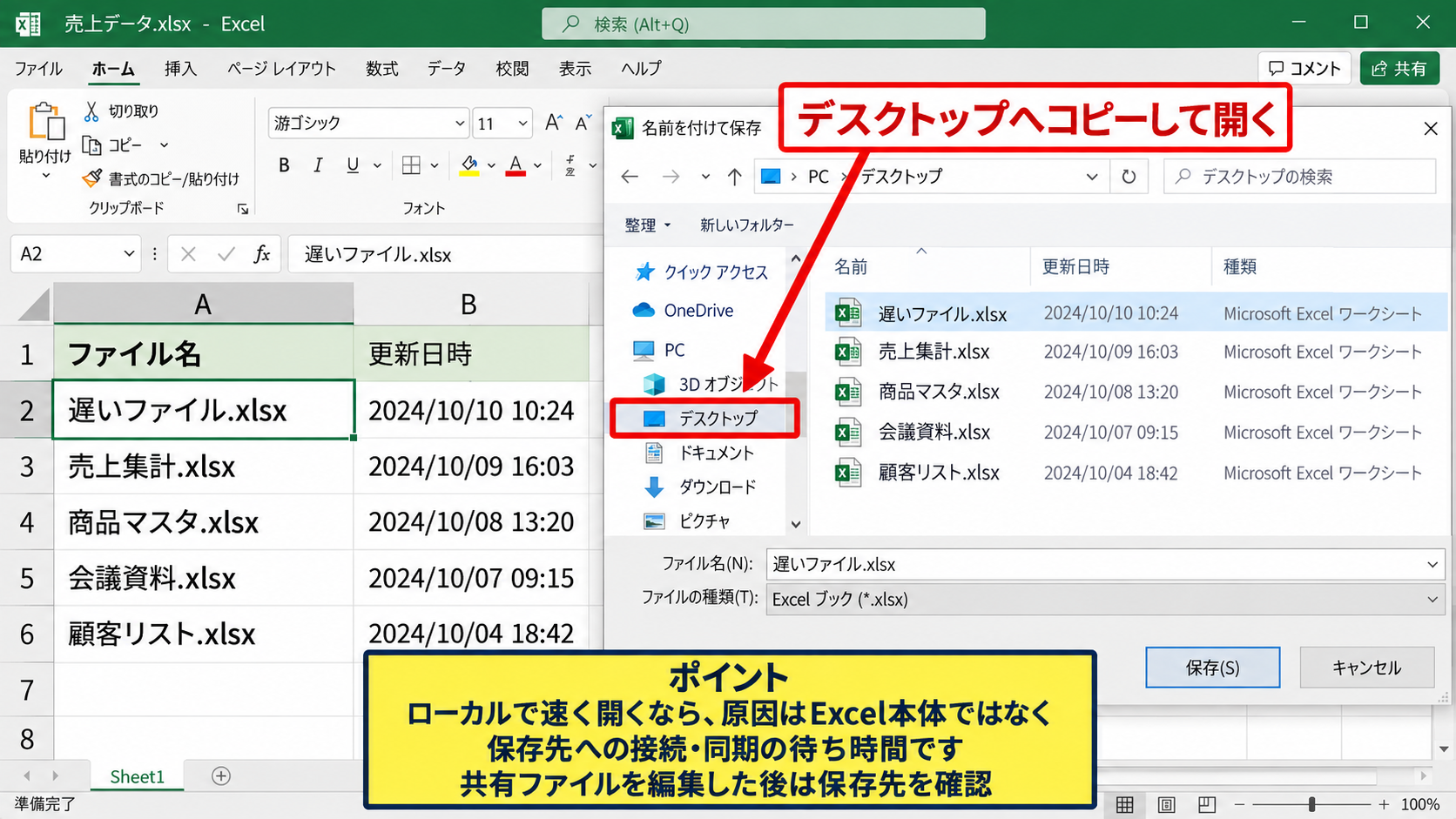Open the データ ribbon tab
Image resolution: width=1456 pixels, height=819 pixels.
pyautogui.click(x=447, y=69)
